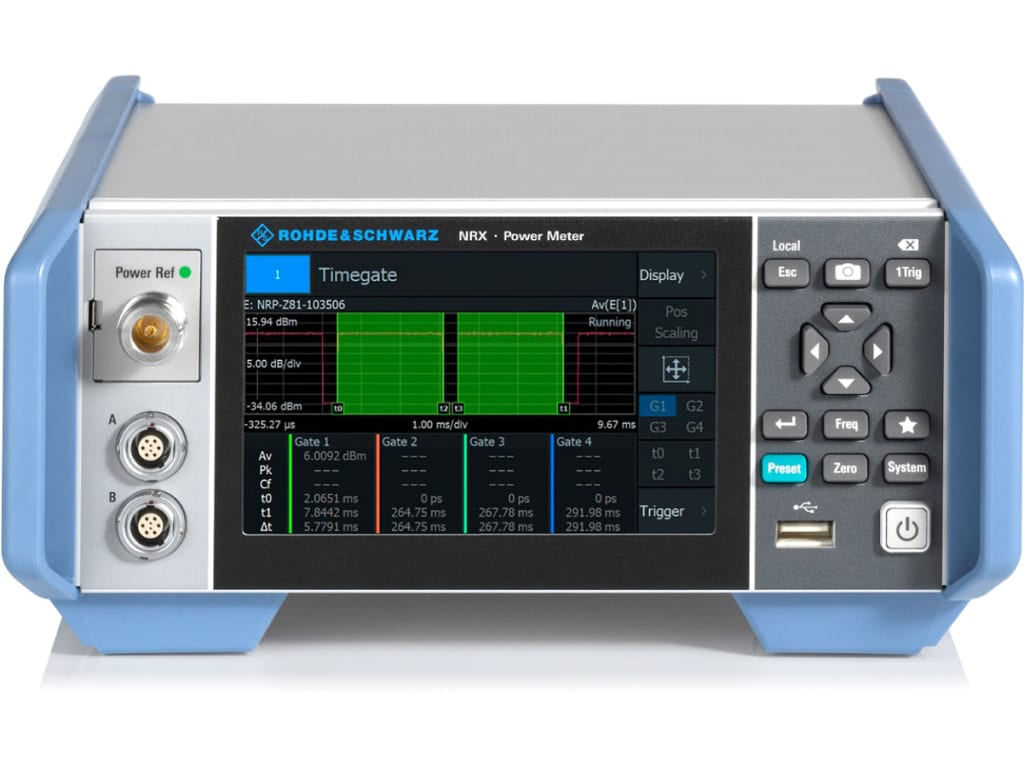Viewport: 1024px width, 768px height.
Task: Click the front USB port
Action: pos(805,533)
